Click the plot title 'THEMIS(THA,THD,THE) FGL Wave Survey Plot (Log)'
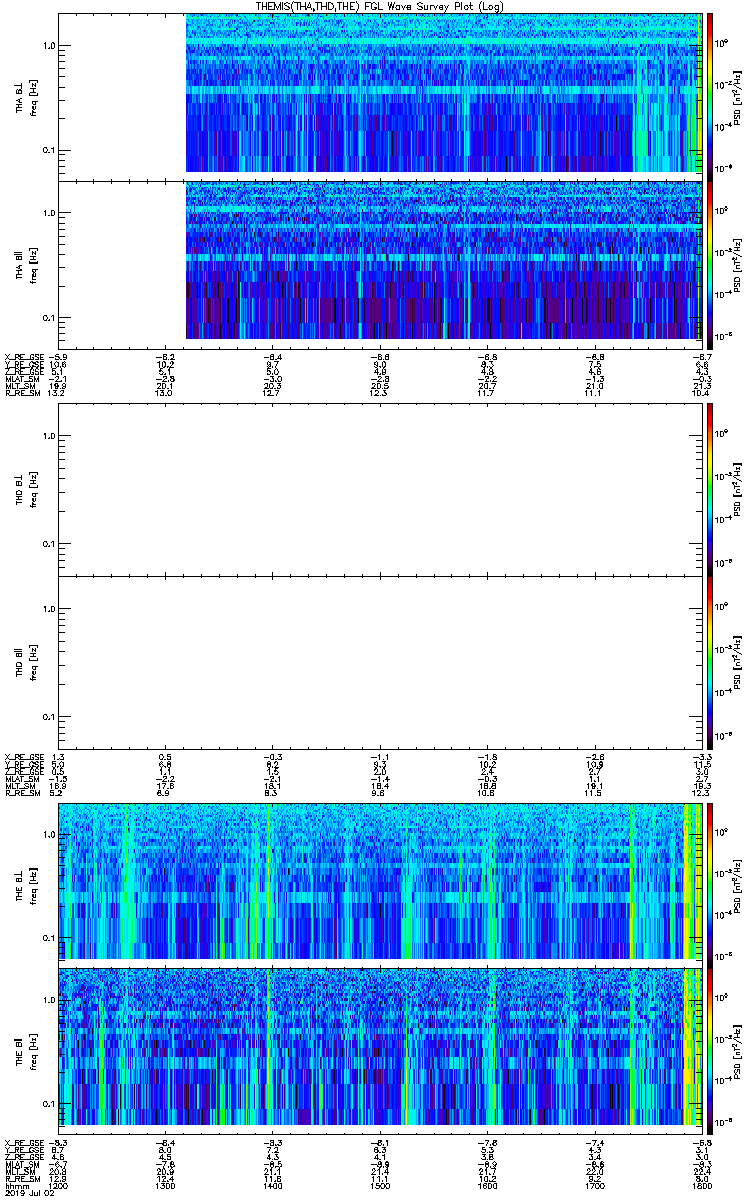 pyautogui.click(x=379, y=6)
